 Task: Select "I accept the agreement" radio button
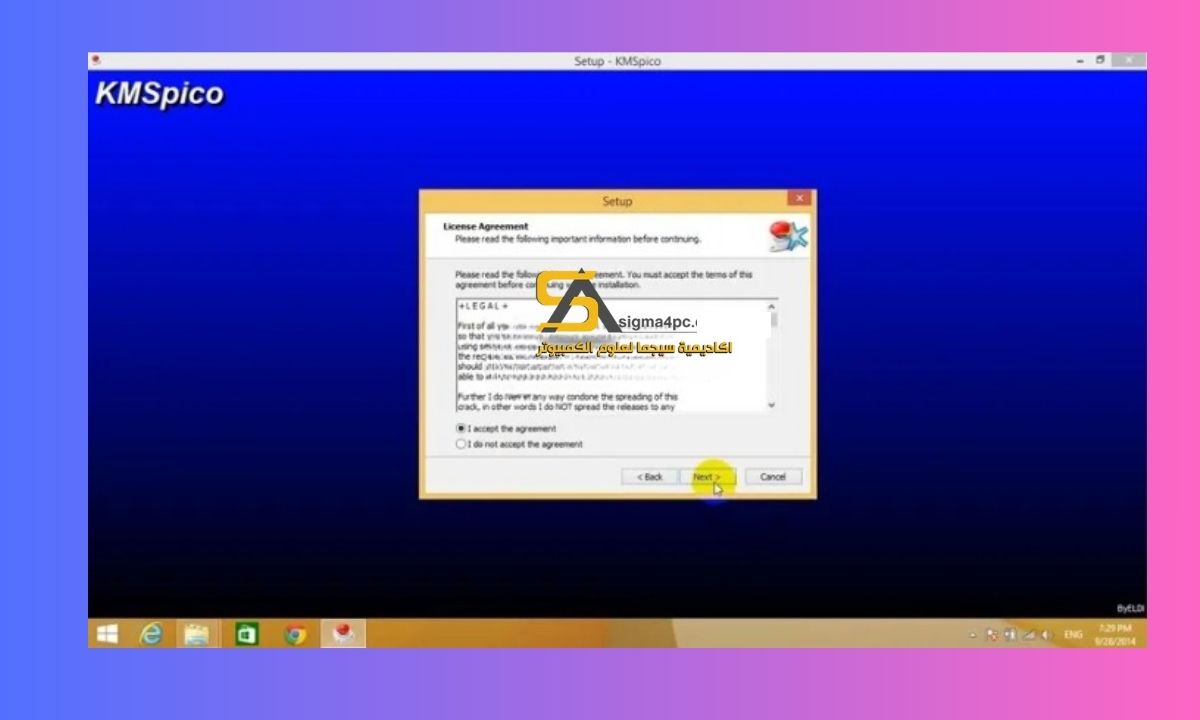(x=461, y=428)
